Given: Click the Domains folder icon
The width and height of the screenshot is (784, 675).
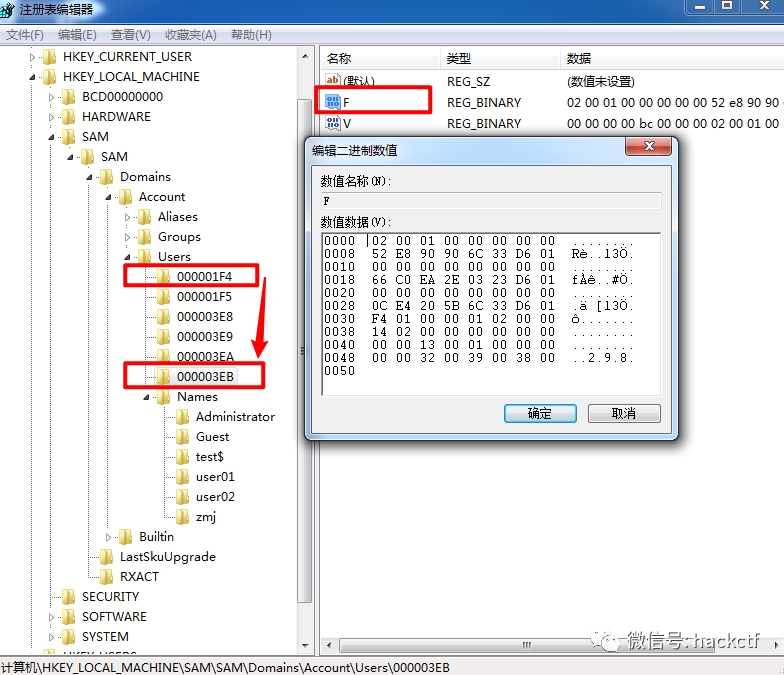Looking at the screenshot, I should pos(106,177).
